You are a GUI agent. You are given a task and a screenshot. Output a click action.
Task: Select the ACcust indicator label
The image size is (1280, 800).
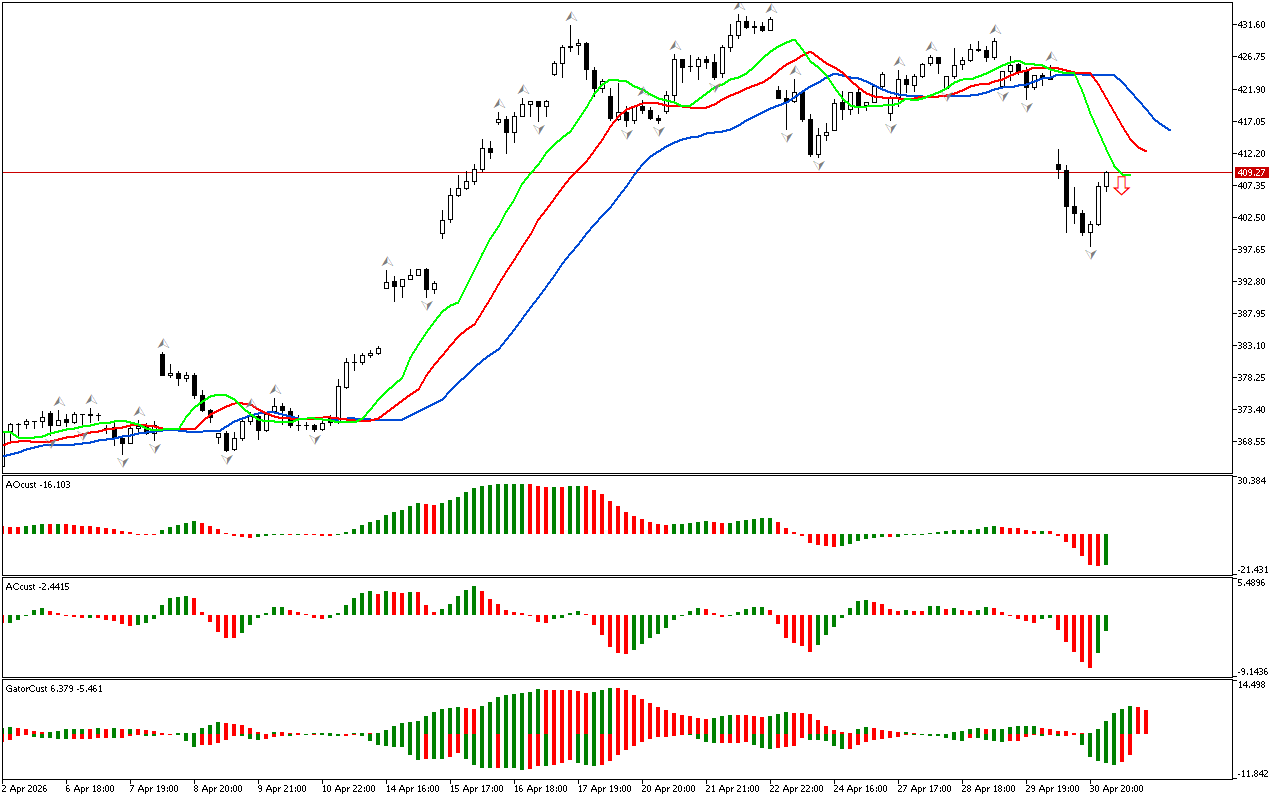(39, 586)
